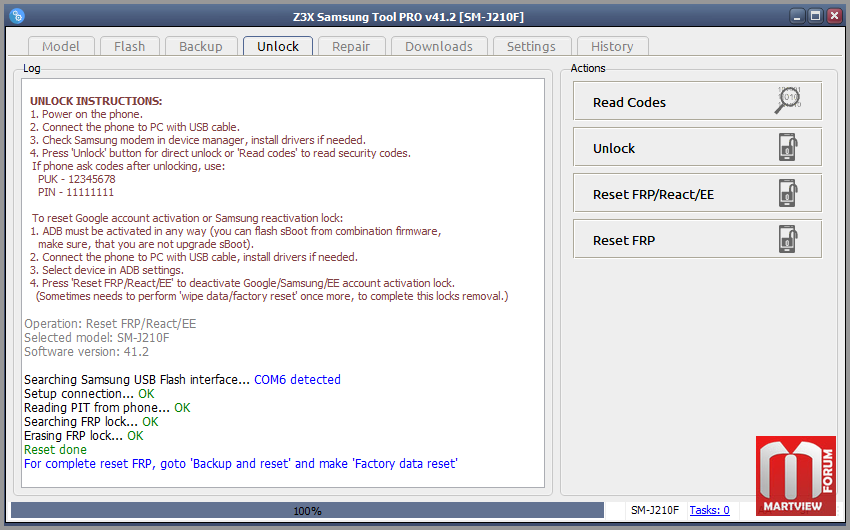The image size is (850, 530).
Task: Click 'Software version: 41.2' log line
Action: pyautogui.click(x=86, y=352)
